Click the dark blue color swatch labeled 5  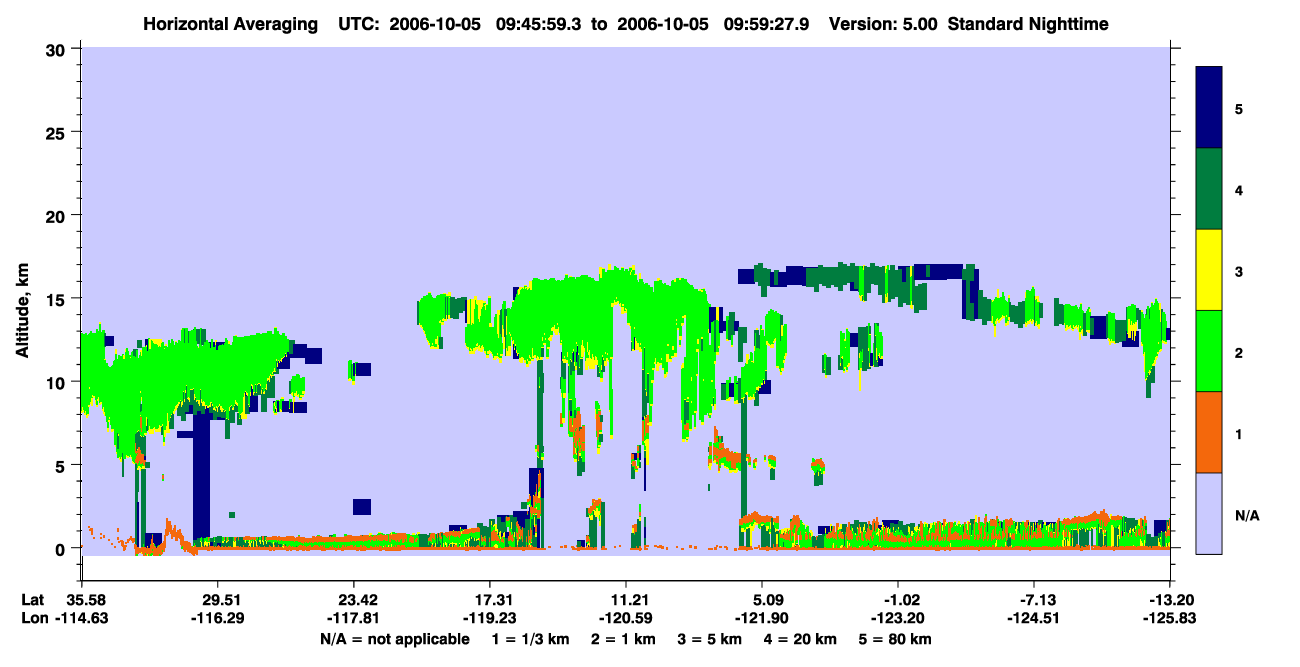click(x=1209, y=108)
